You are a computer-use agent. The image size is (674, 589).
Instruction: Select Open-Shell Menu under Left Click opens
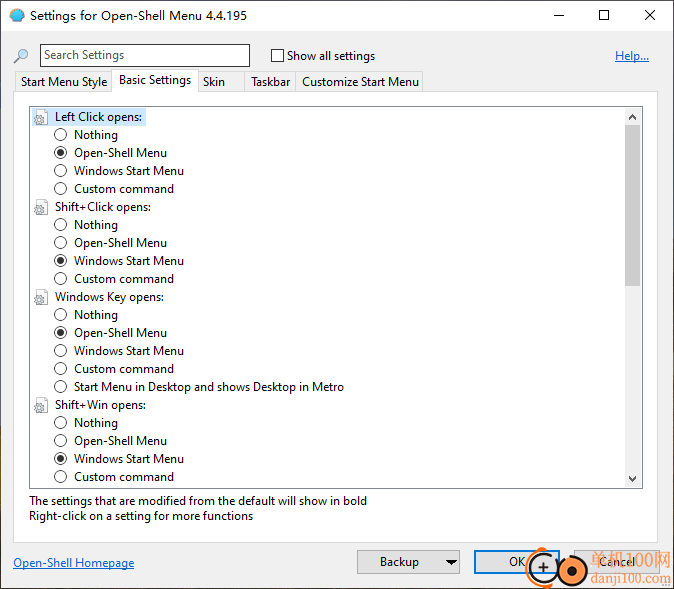pos(61,153)
